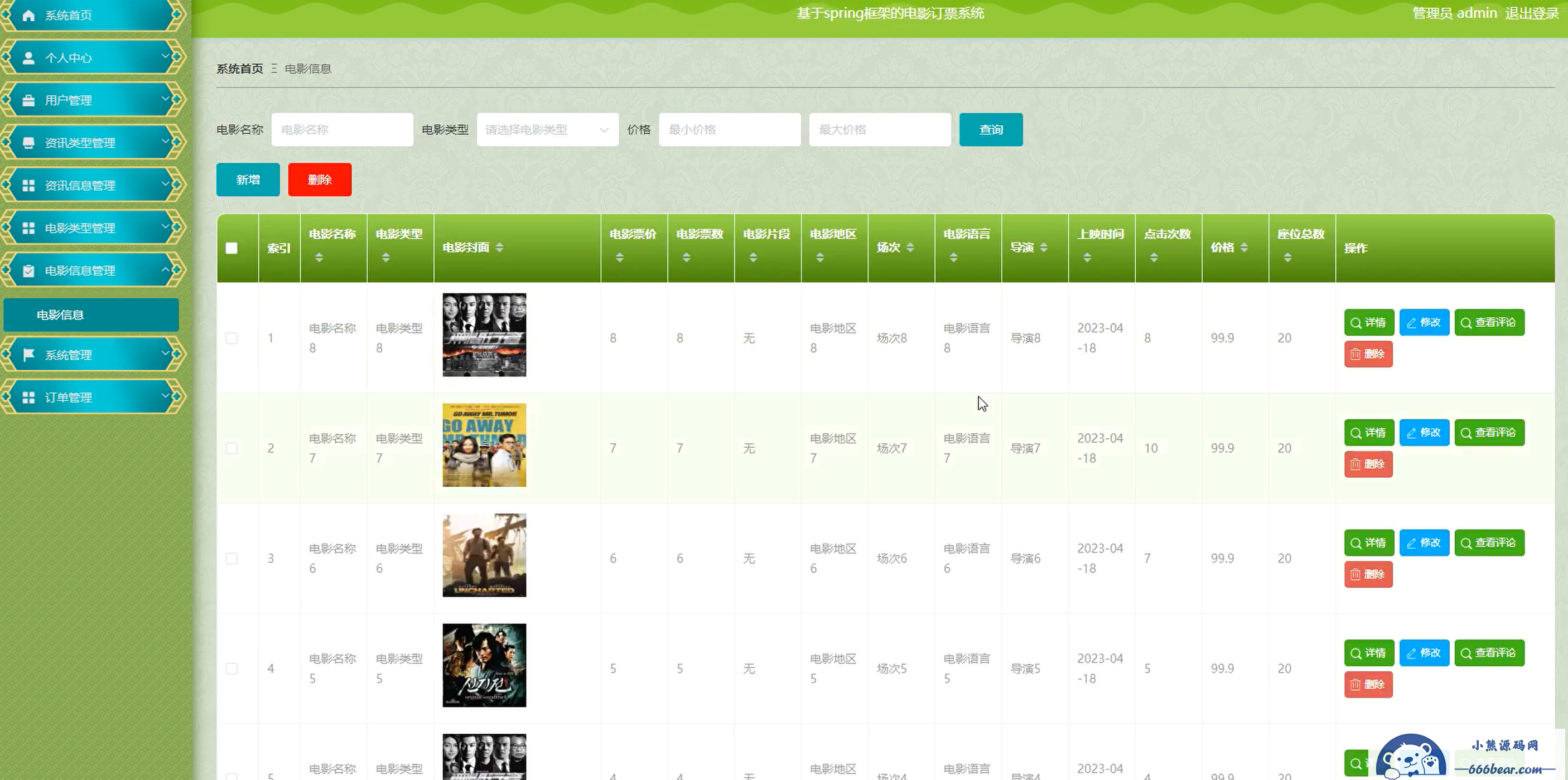Open the row 4 movie cover thumbnail
This screenshot has height=780, width=1568.
pyautogui.click(x=484, y=665)
